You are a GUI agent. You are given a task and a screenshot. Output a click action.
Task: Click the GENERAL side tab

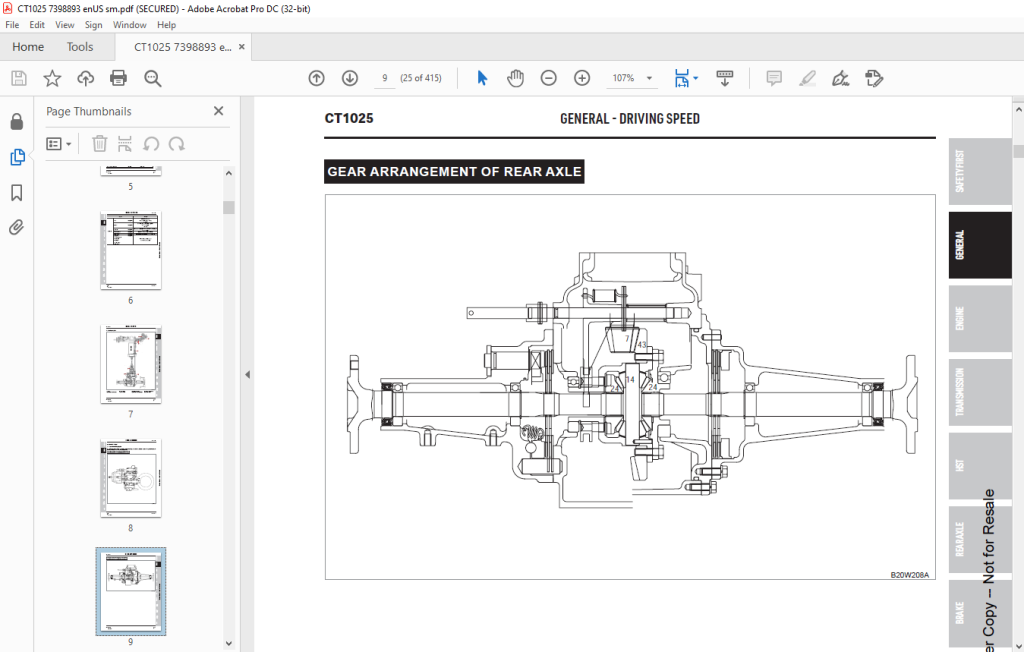980,245
